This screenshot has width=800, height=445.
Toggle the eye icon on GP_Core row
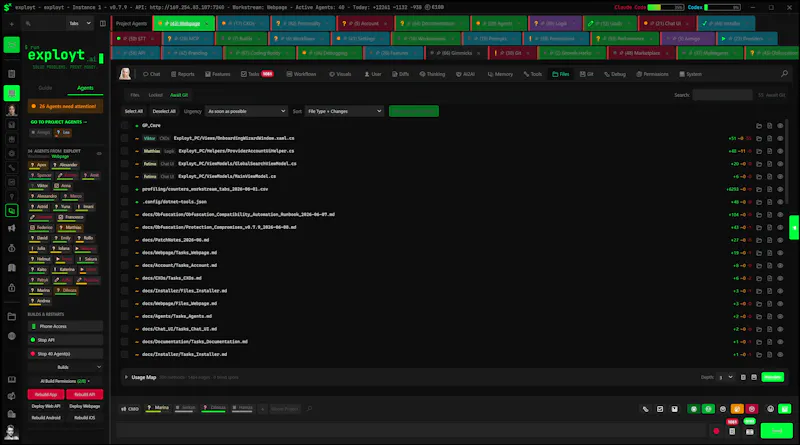pos(780,126)
